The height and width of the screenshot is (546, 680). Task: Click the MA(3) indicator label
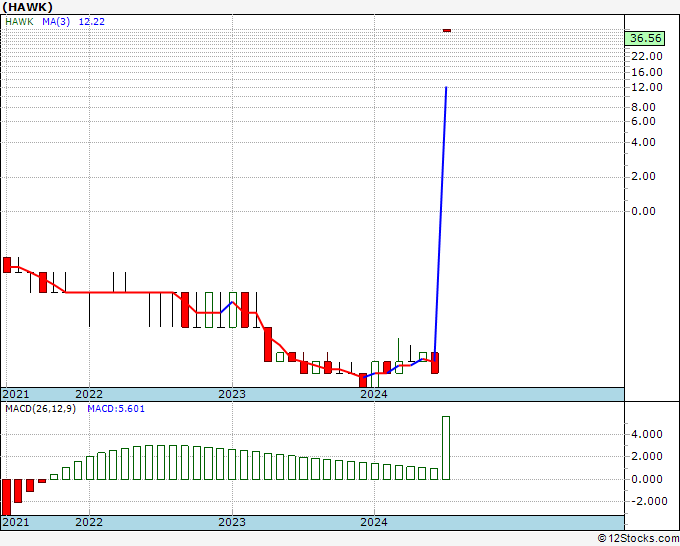pyautogui.click(x=56, y=22)
